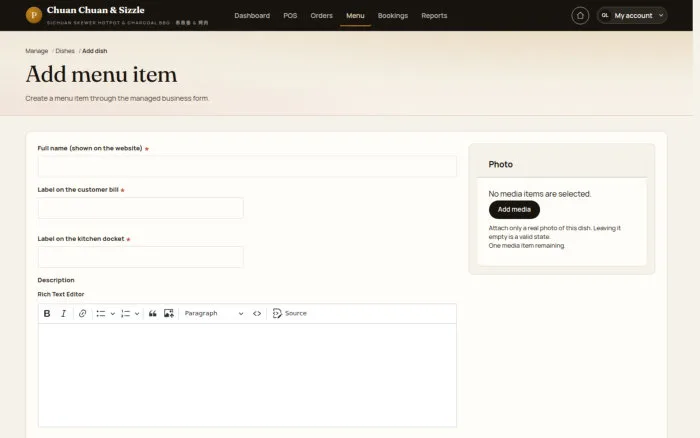Apply bulleted list formatting
This screenshot has width=700, height=438.
[101, 313]
